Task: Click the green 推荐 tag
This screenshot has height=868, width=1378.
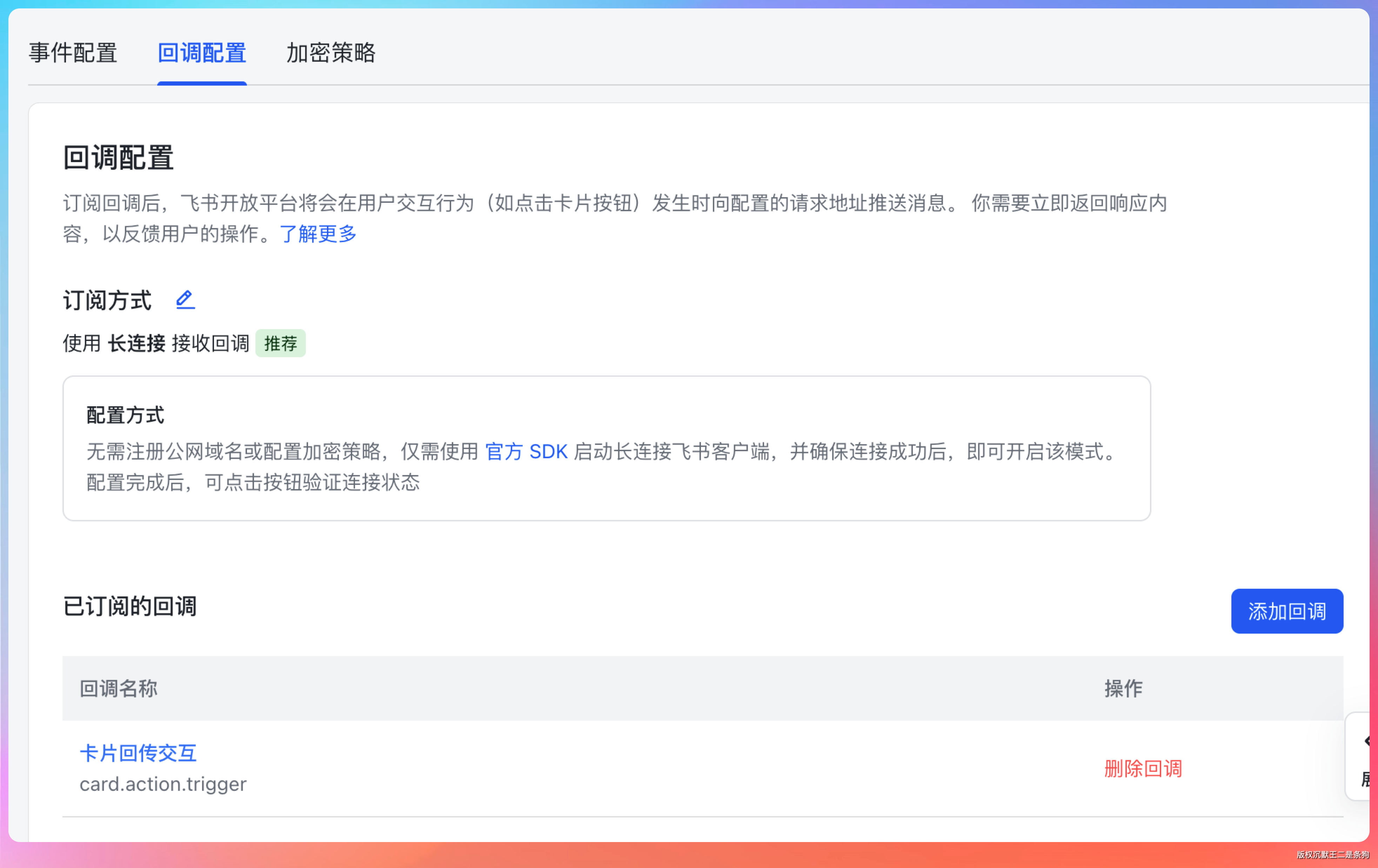Action: (280, 343)
